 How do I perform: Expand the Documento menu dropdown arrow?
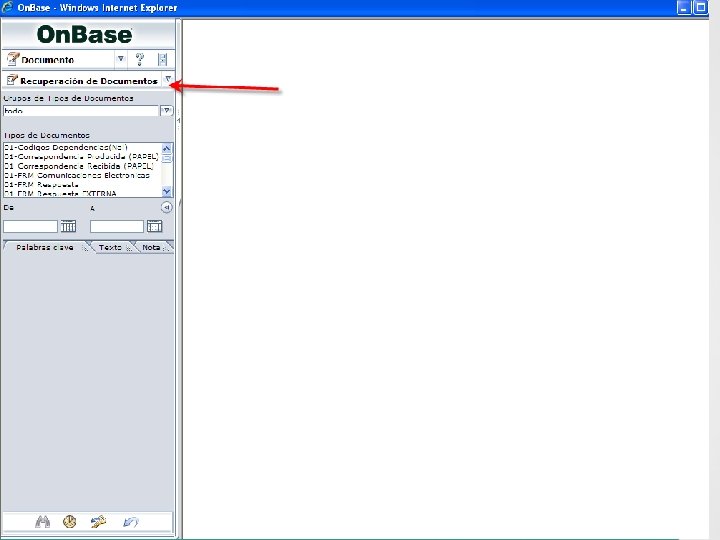(120, 59)
